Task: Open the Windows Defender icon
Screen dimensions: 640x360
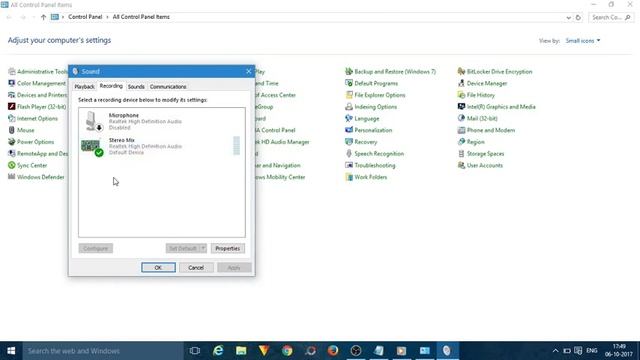Action: click(36, 177)
